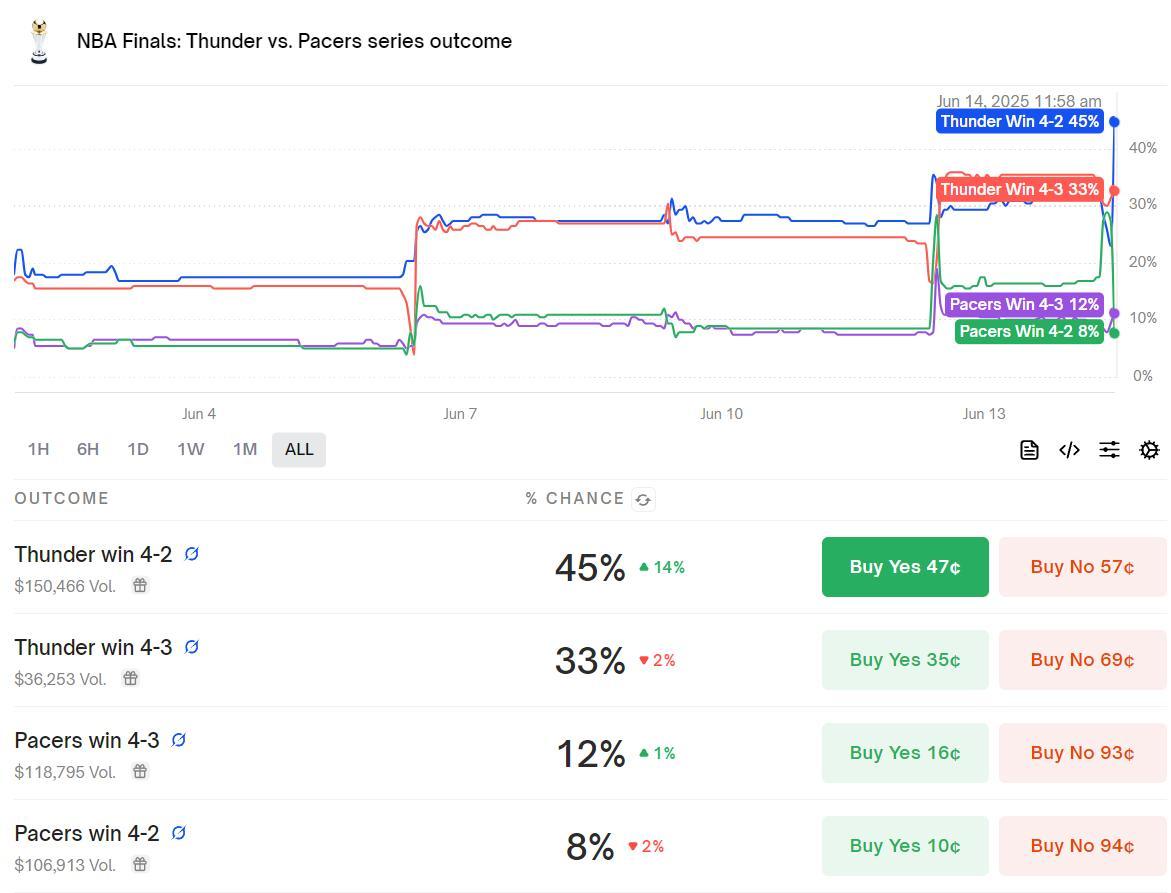Image resolution: width=1171 pixels, height=893 pixels.
Task: Buy Yes 47¢ for Thunder win 4-2
Action: (905, 567)
